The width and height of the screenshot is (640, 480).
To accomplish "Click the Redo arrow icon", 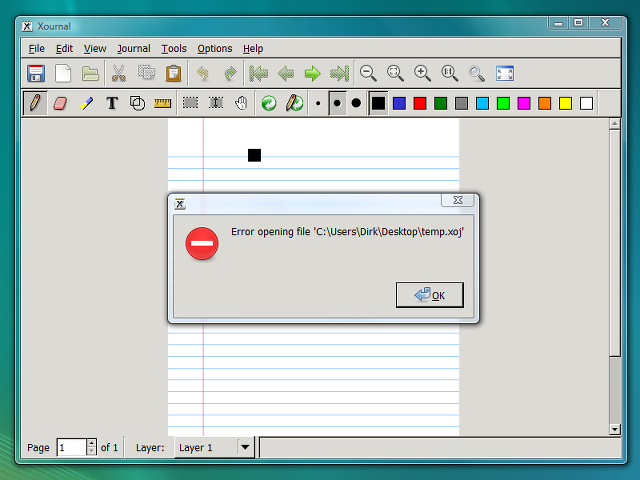I will [231, 73].
